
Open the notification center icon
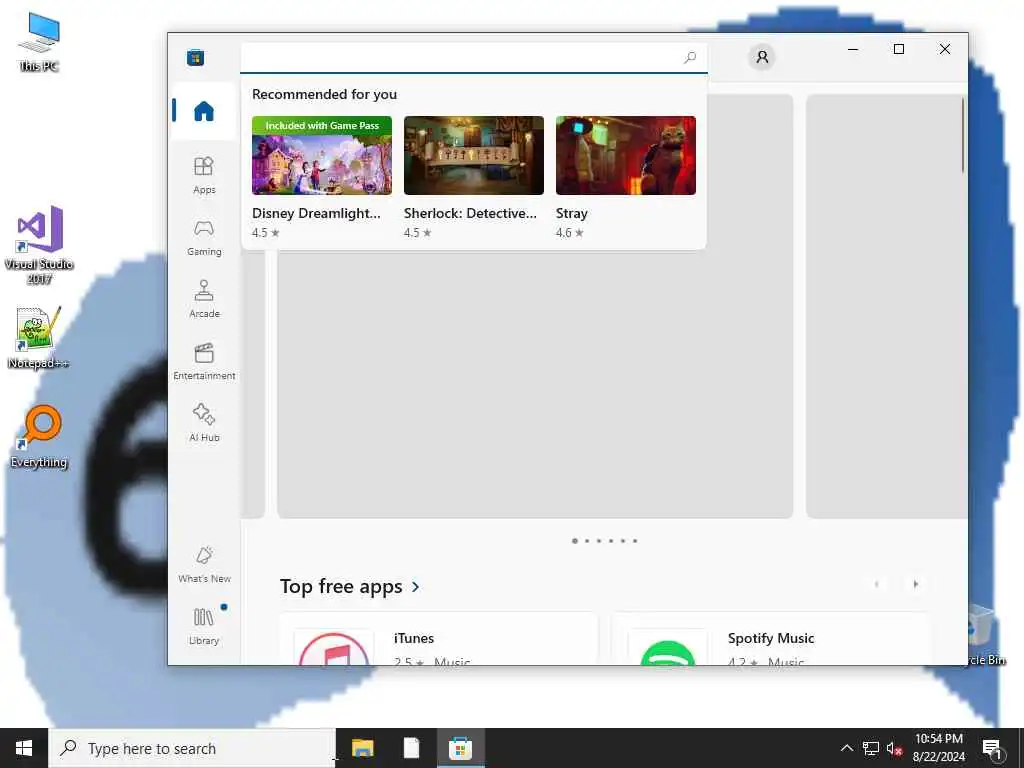(992, 748)
